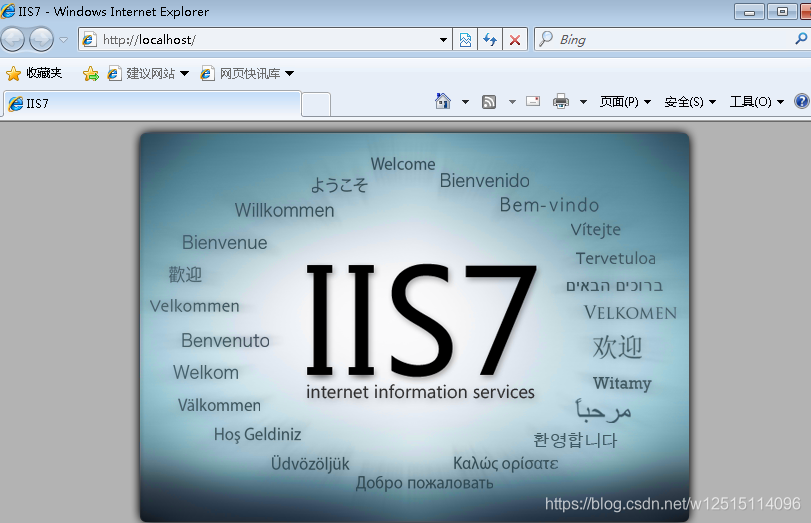Viewport: 811px width, 523px height.
Task: Open a new blank tab
Action: click(x=316, y=104)
